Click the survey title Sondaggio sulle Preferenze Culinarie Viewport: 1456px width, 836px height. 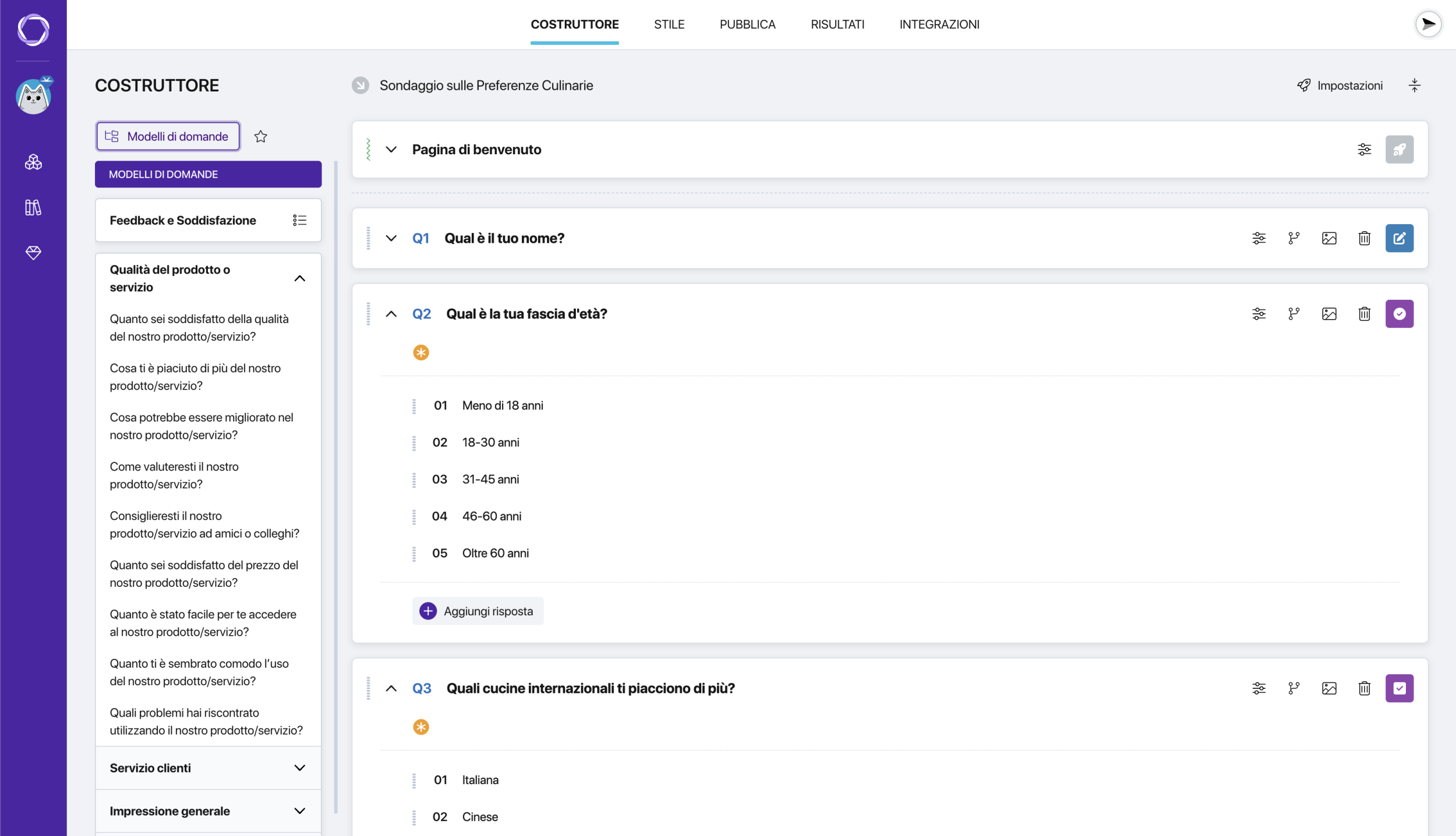486,86
